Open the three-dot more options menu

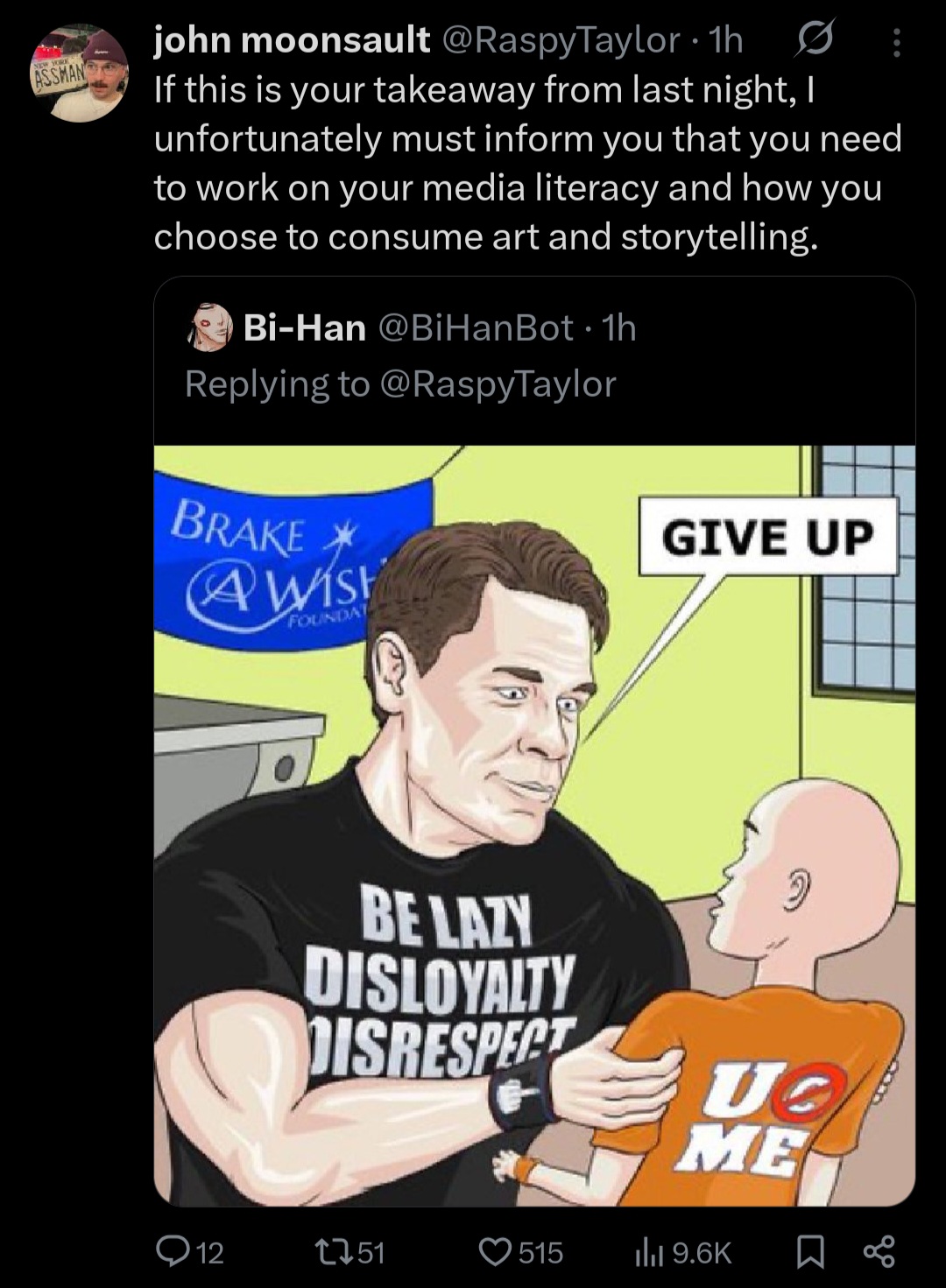click(x=895, y=40)
